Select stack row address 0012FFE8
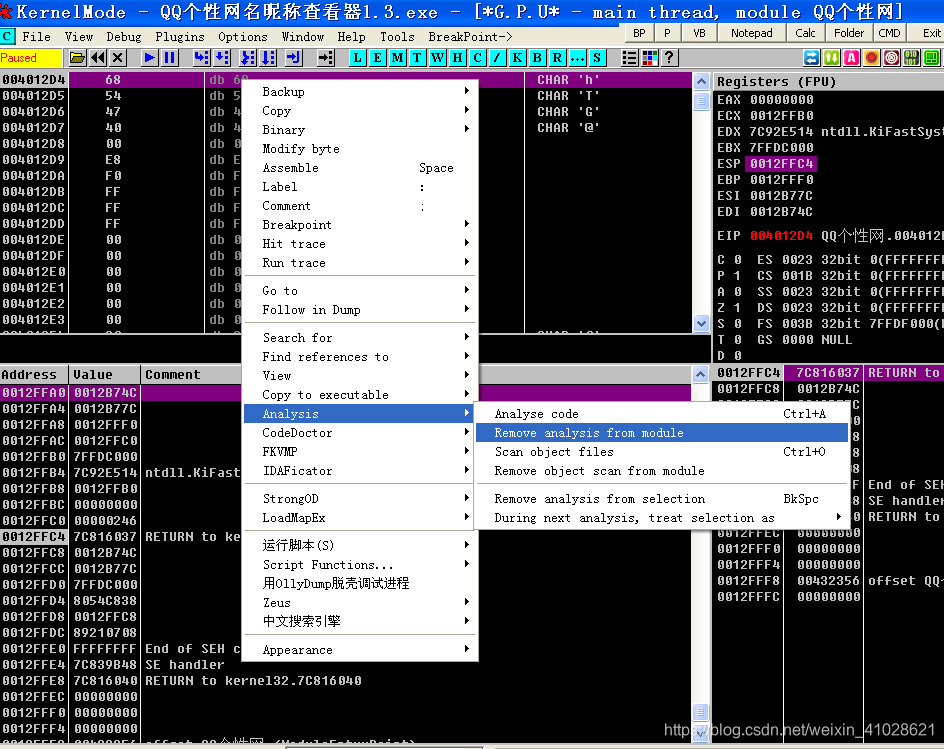This screenshot has height=749, width=944. click(34, 680)
